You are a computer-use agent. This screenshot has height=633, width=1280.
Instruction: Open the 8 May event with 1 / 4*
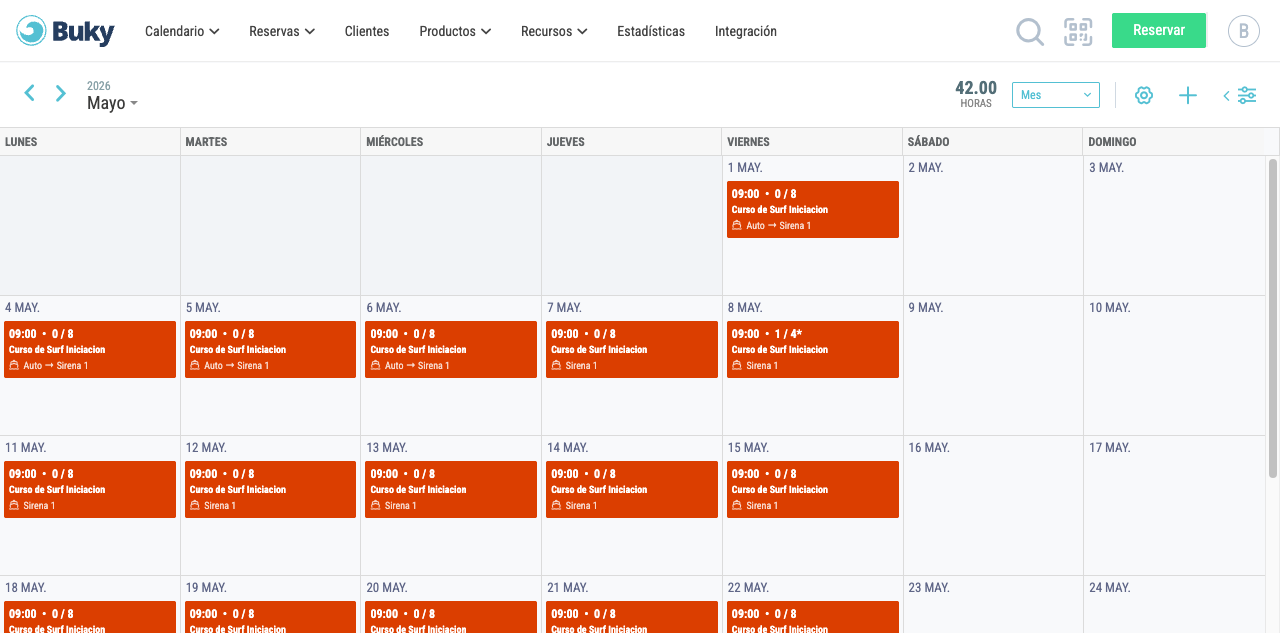click(813, 349)
